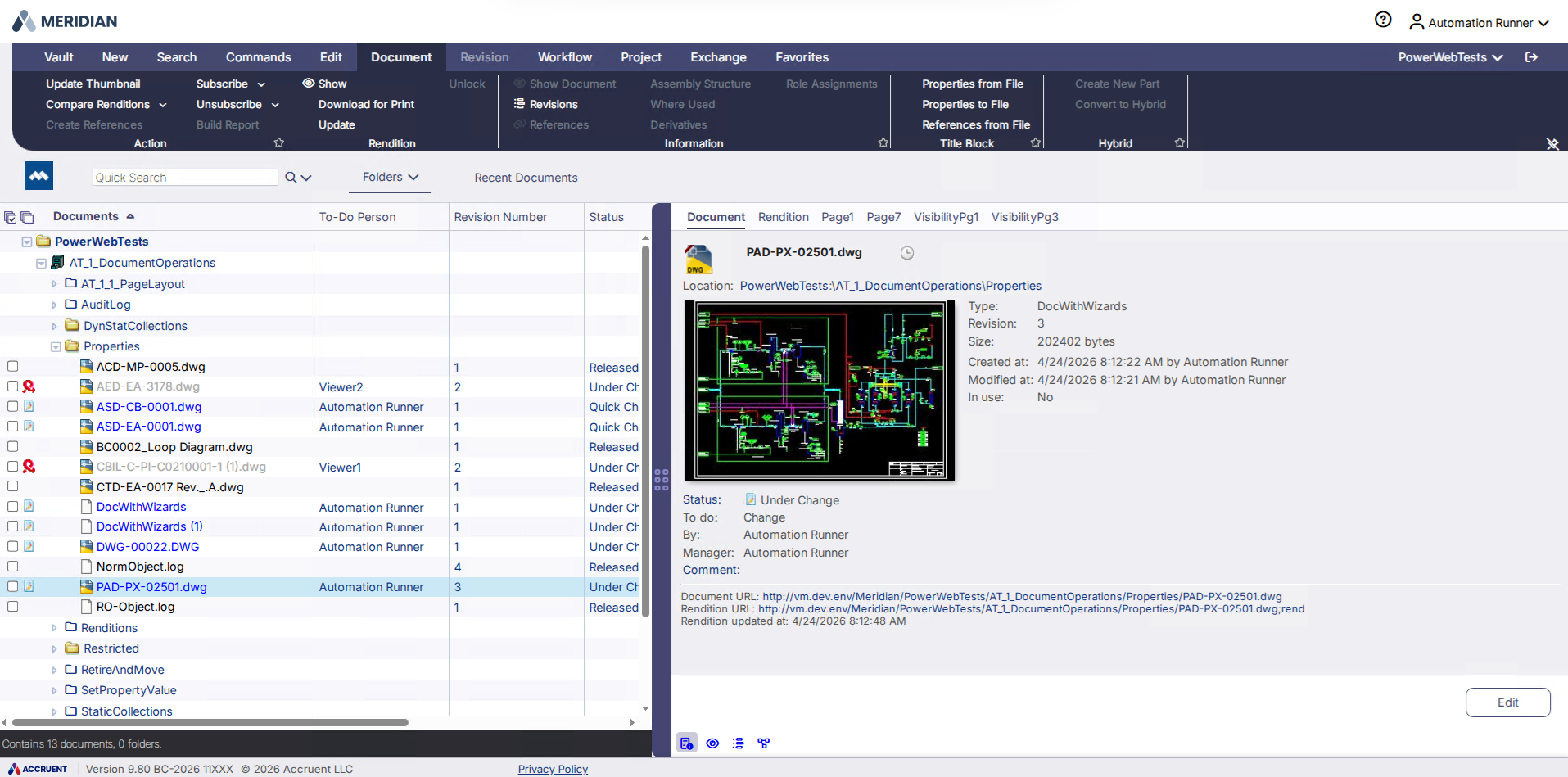Image resolution: width=1568 pixels, height=777 pixels.
Task: Click the select-all documents icon
Action: click(11, 217)
